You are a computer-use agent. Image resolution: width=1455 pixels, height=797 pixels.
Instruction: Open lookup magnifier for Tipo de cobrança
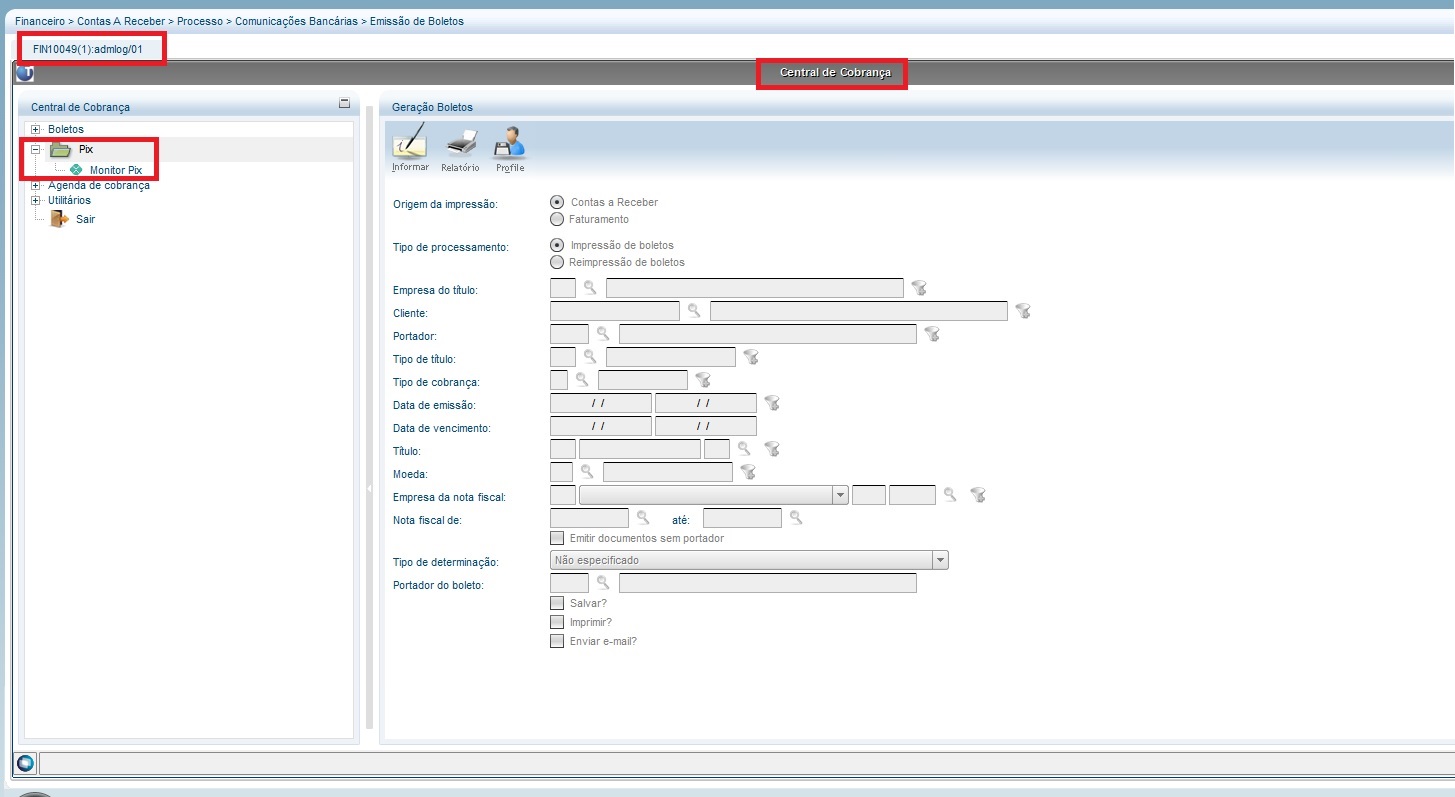[x=582, y=380]
